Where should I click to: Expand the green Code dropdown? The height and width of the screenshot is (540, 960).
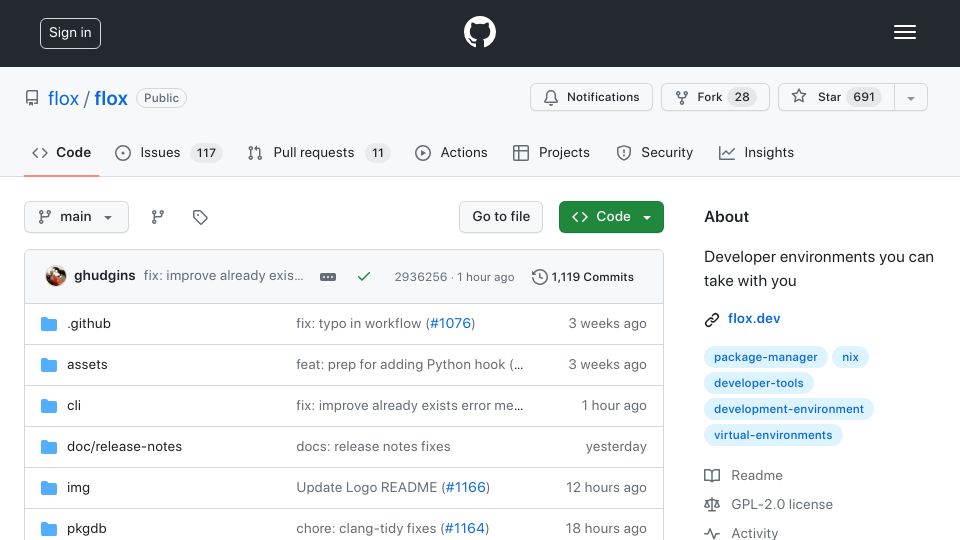pyautogui.click(x=611, y=217)
